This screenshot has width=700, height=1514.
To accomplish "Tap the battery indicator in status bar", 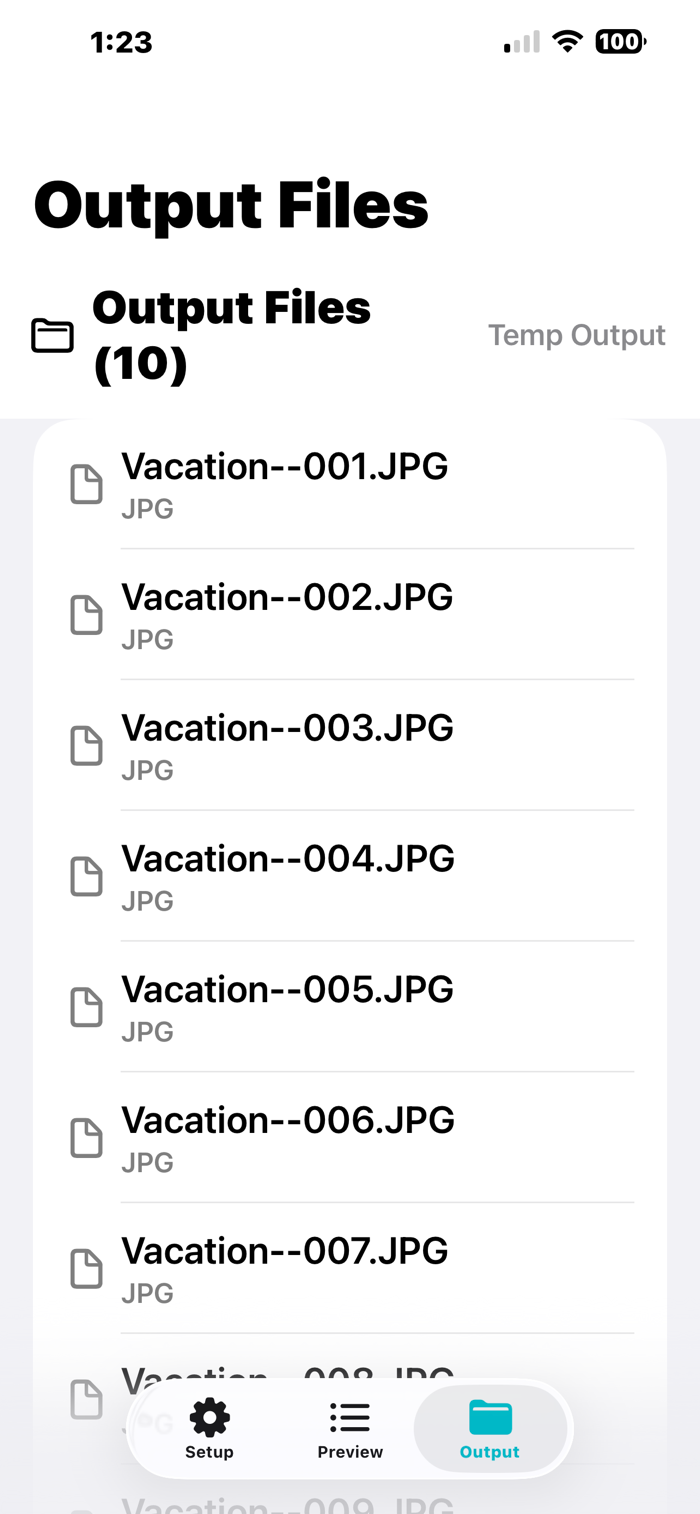I will coord(620,42).
